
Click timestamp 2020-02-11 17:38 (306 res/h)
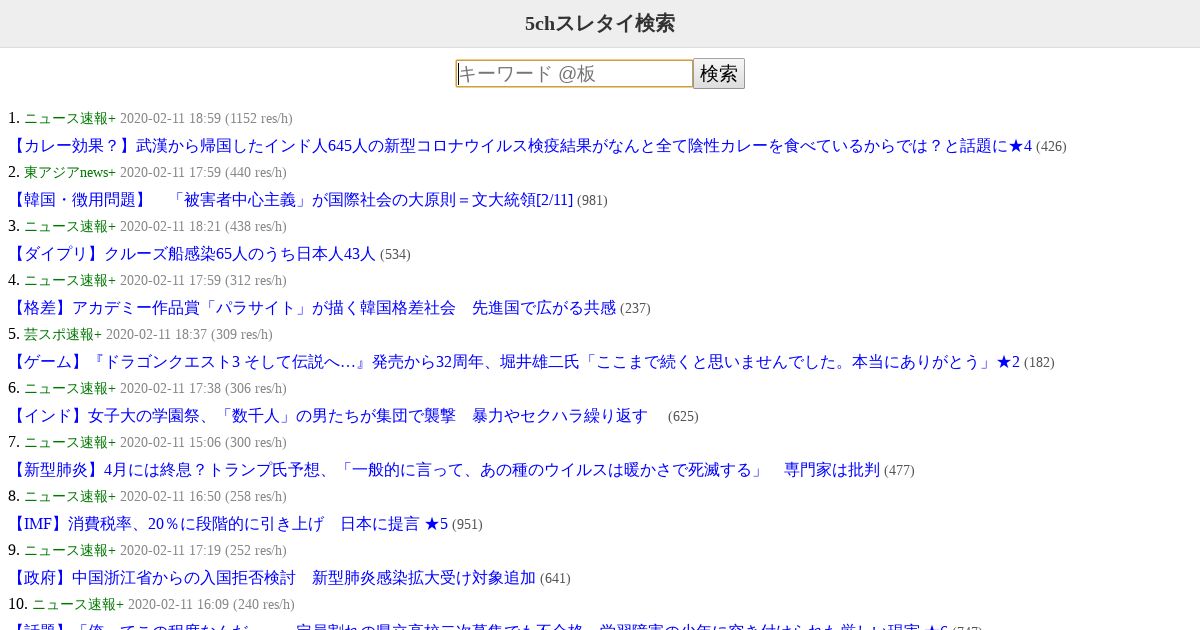coord(203,389)
